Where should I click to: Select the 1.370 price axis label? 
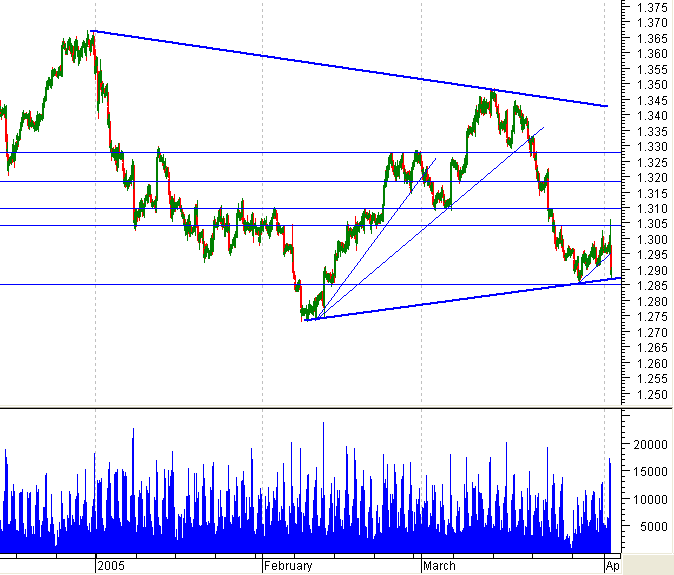[x=652, y=22]
